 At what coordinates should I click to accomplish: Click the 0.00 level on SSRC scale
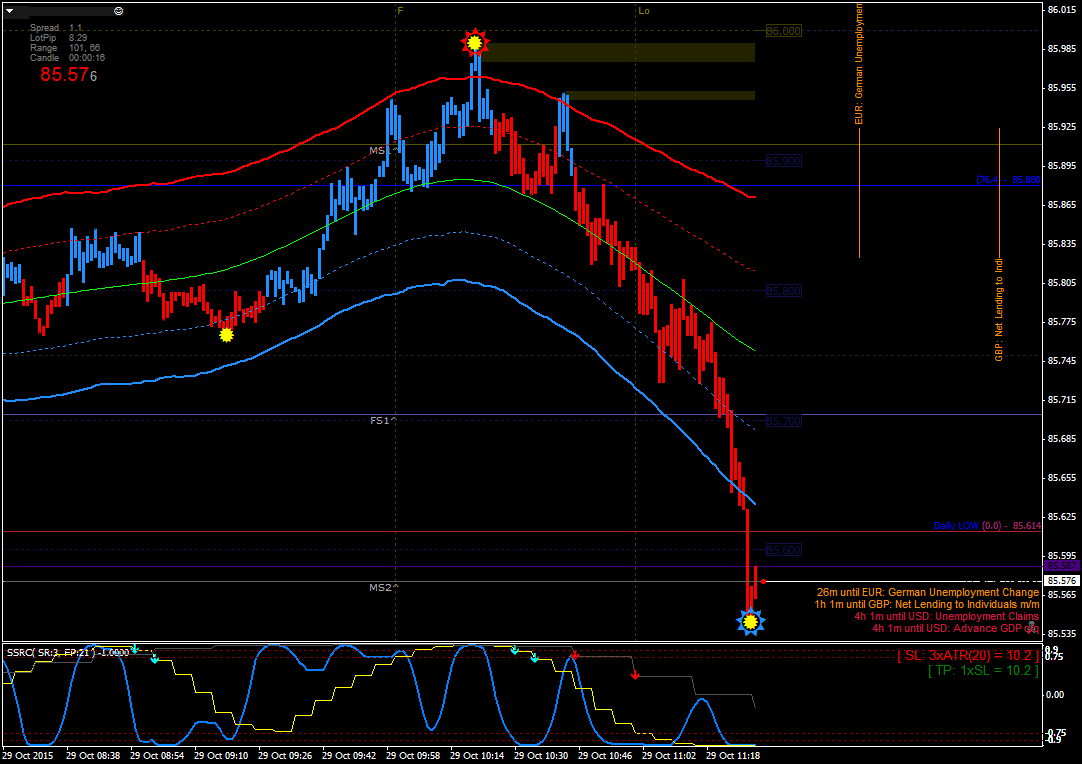(1055, 694)
